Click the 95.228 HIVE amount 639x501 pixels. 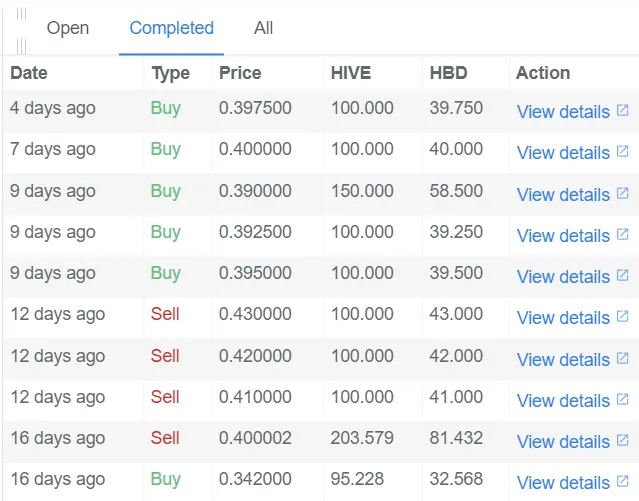(357, 479)
